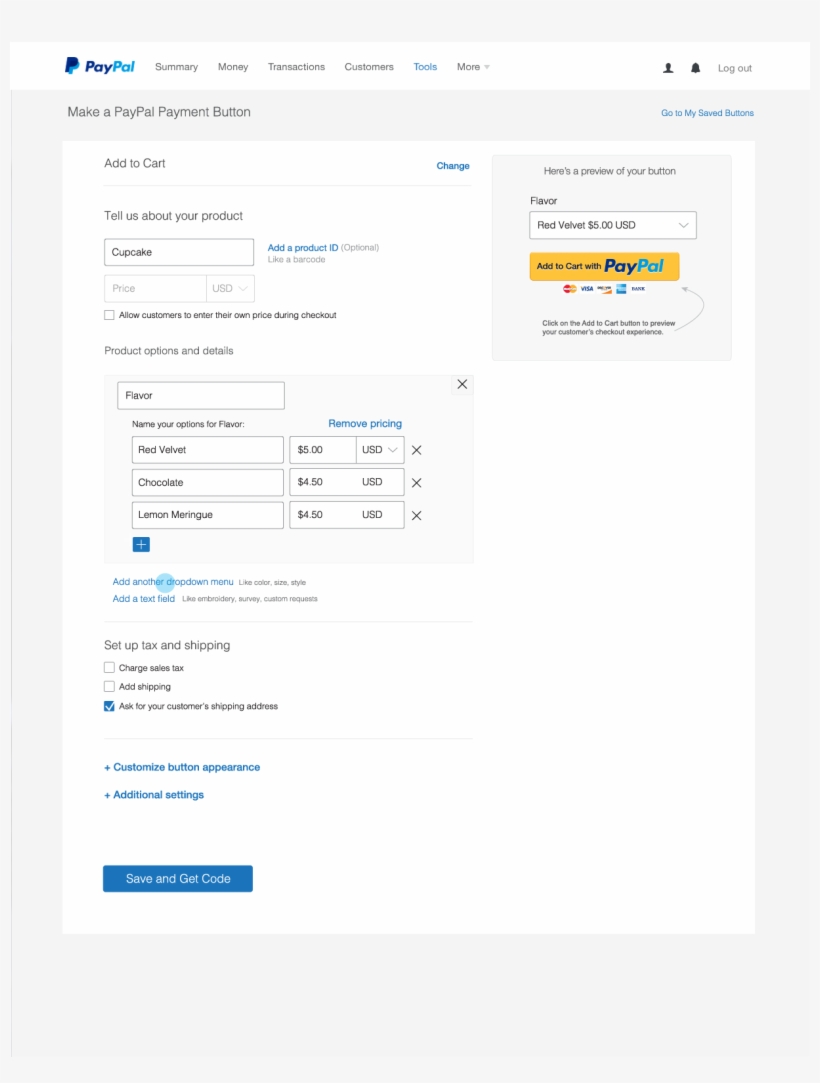
Task: Click the Save and Get Code button
Action: (178, 879)
